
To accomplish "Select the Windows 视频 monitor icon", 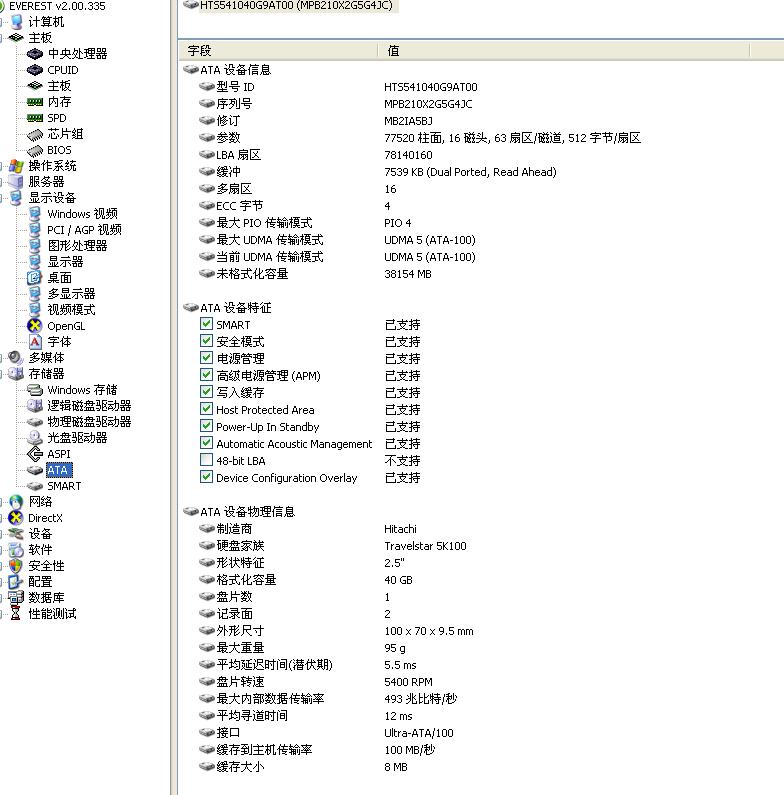I will (x=34, y=213).
